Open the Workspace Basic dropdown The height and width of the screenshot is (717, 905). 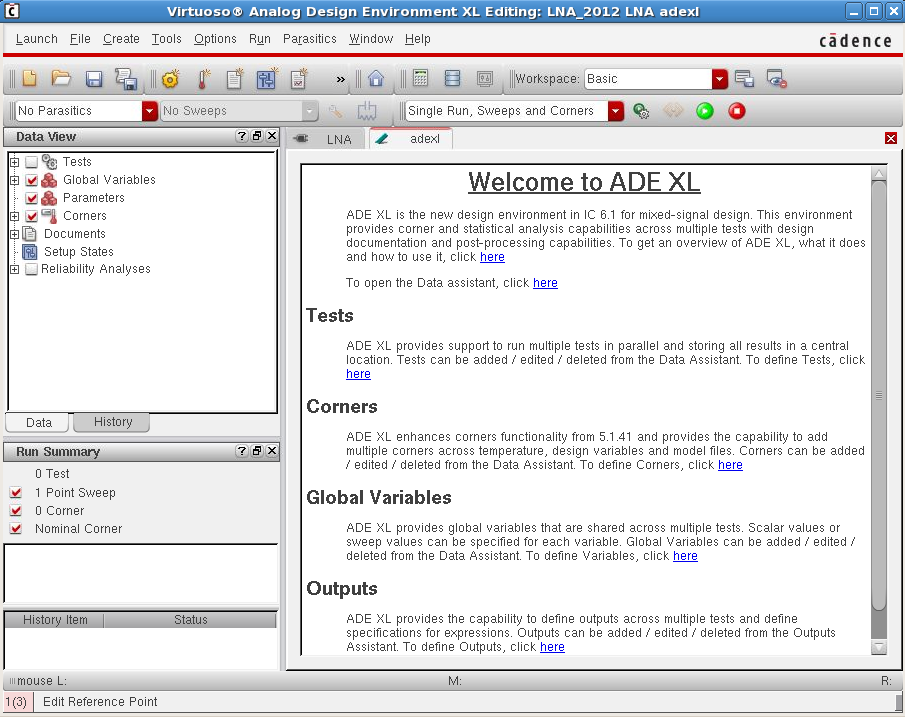[x=719, y=79]
